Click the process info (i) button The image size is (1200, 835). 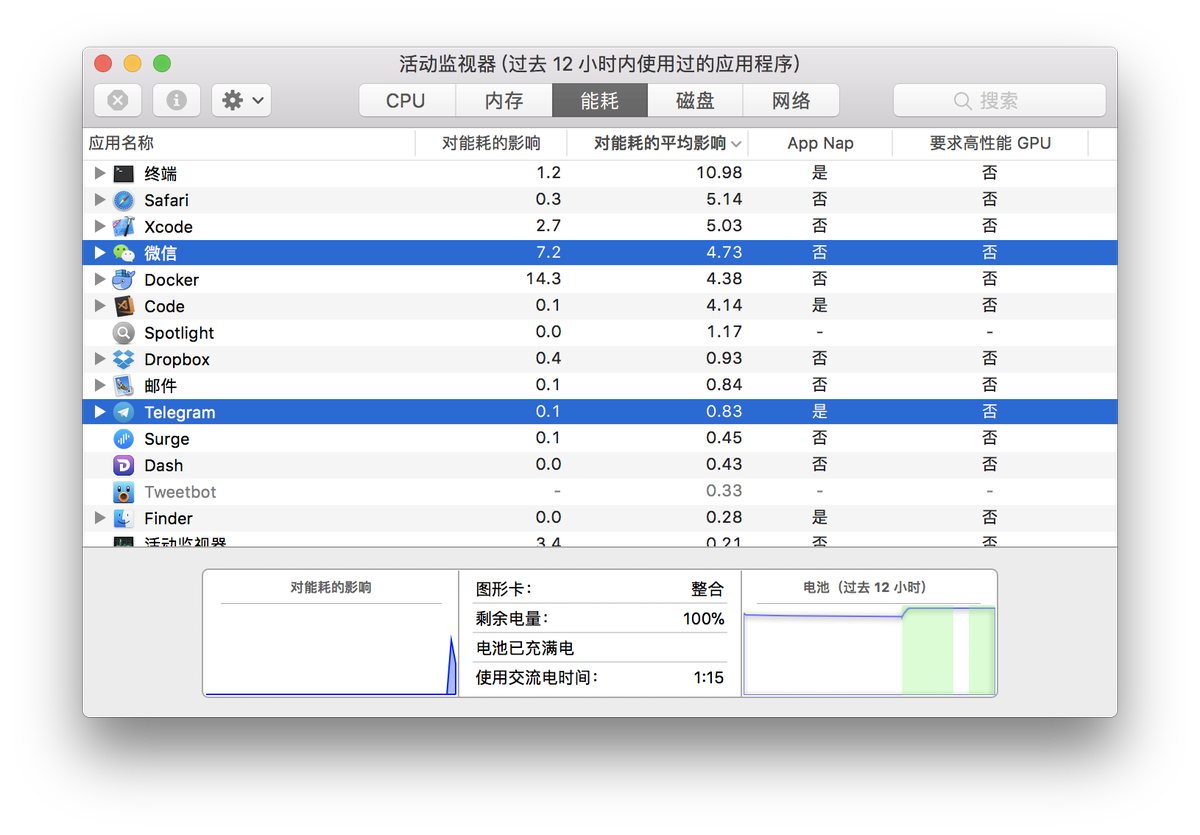[177, 100]
